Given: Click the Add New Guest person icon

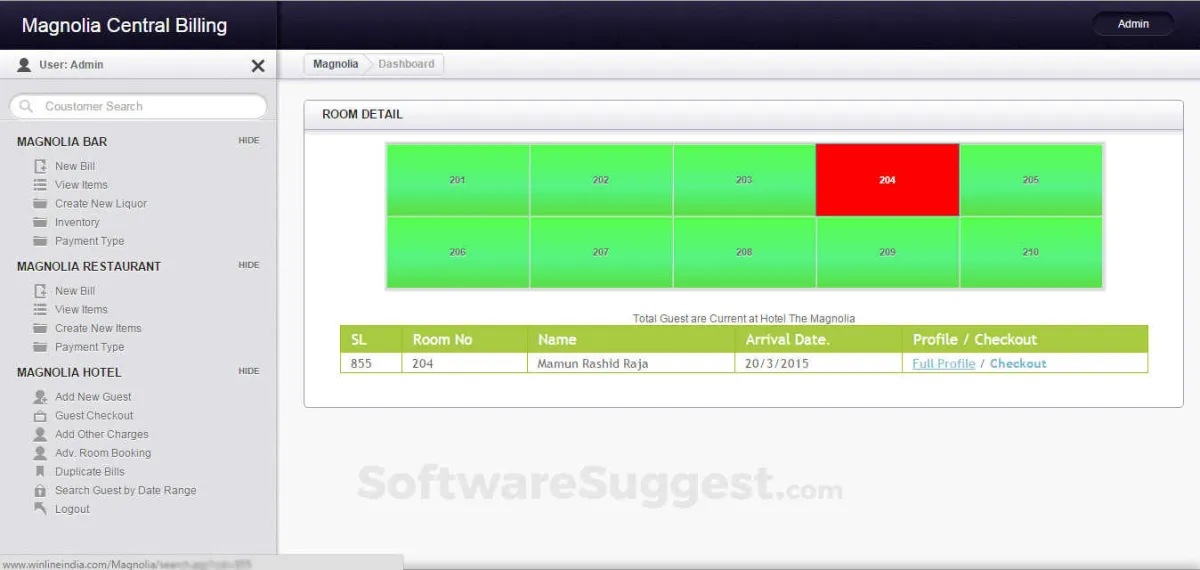Looking at the screenshot, I should (x=40, y=397).
